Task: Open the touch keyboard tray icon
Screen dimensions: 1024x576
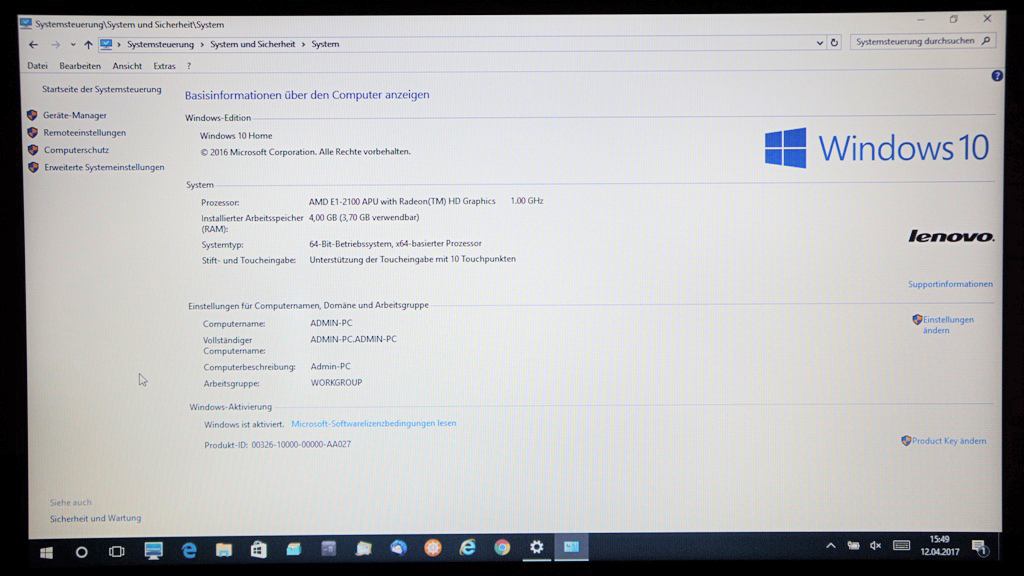Action: click(x=901, y=545)
